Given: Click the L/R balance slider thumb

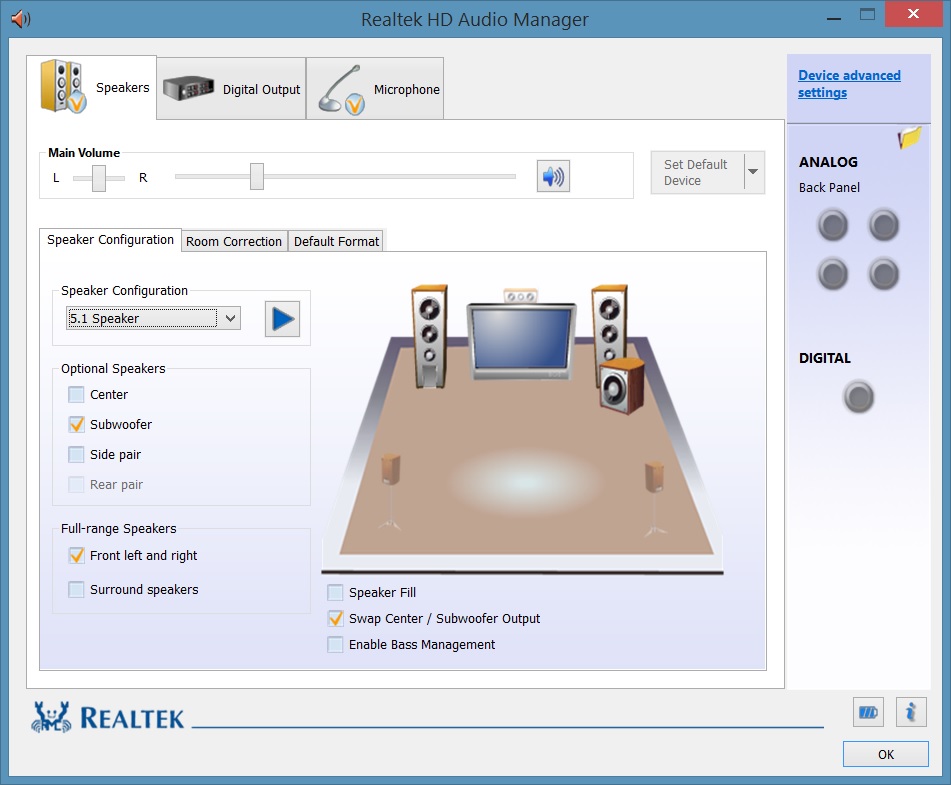Looking at the screenshot, I should pos(99,178).
